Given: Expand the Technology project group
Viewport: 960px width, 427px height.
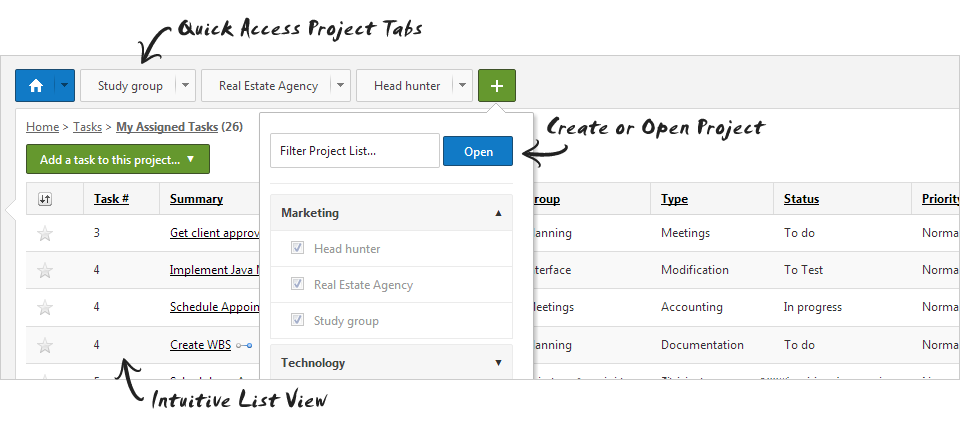Looking at the screenshot, I should pos(498,363).
